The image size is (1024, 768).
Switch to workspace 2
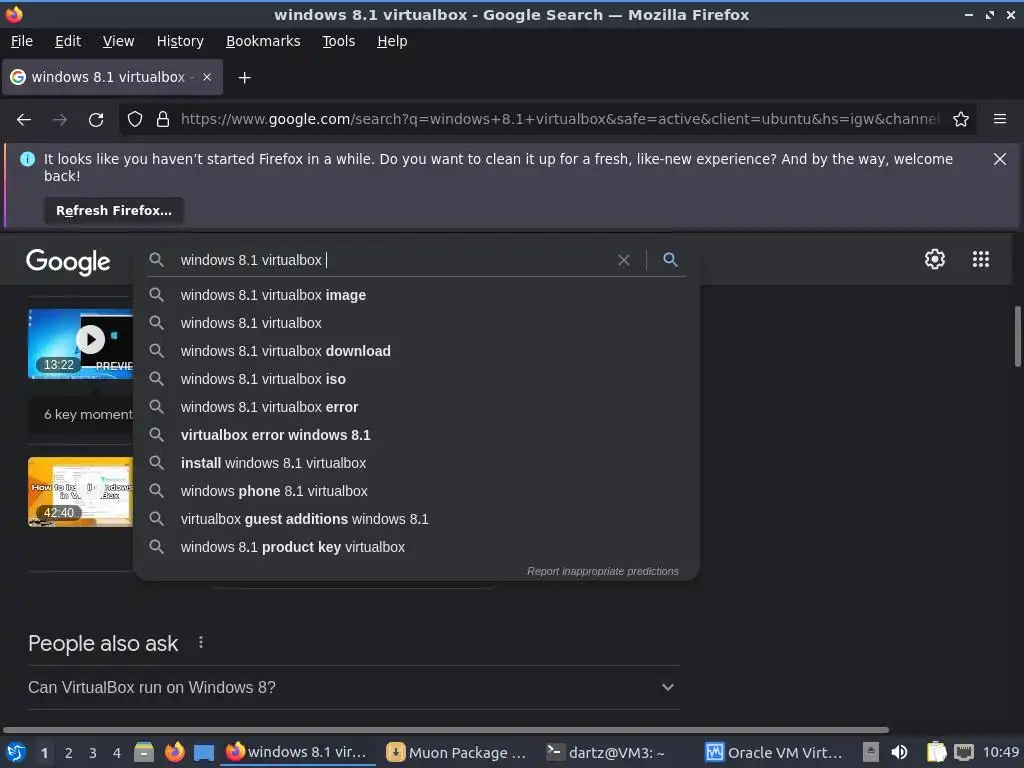click(69, 753)
